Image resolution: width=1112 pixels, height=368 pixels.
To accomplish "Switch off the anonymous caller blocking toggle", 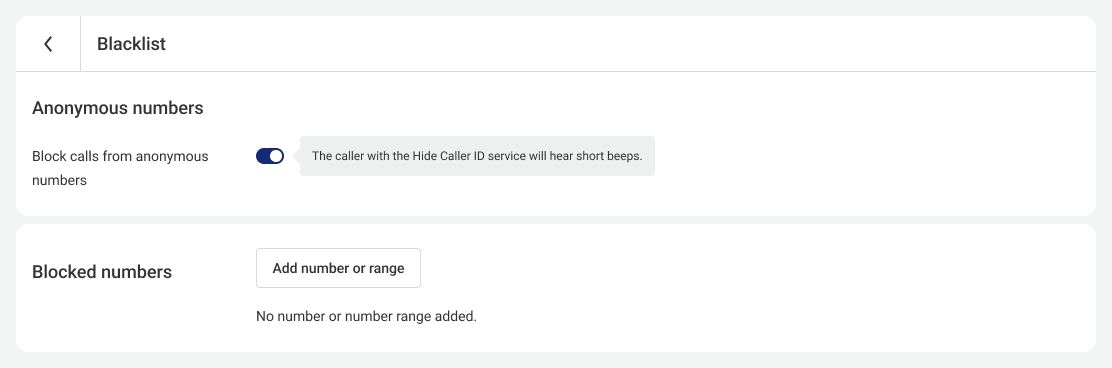I will [270, 156].
